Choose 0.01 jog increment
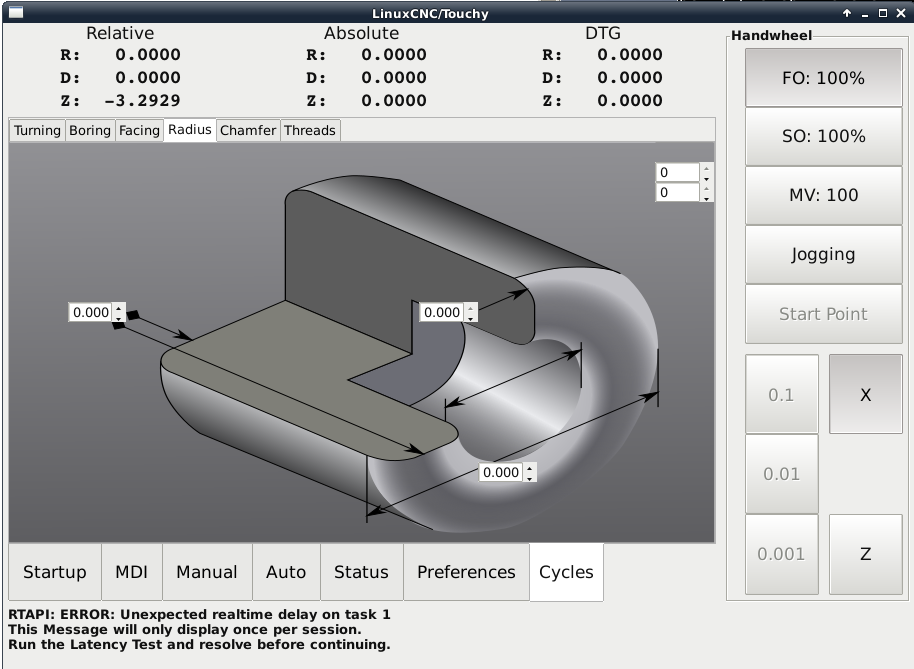 click(782, 474)
